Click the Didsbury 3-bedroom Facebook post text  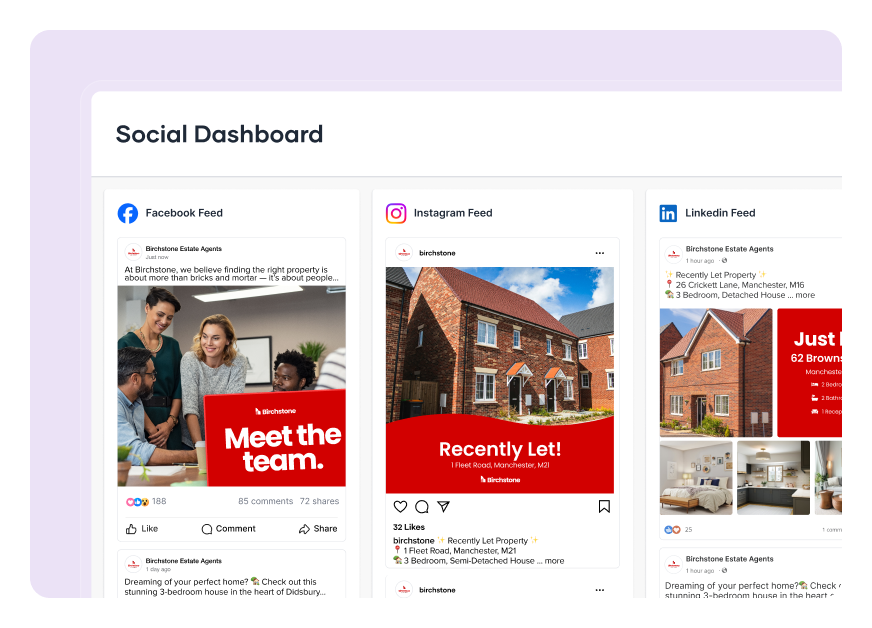coord(225,587)
